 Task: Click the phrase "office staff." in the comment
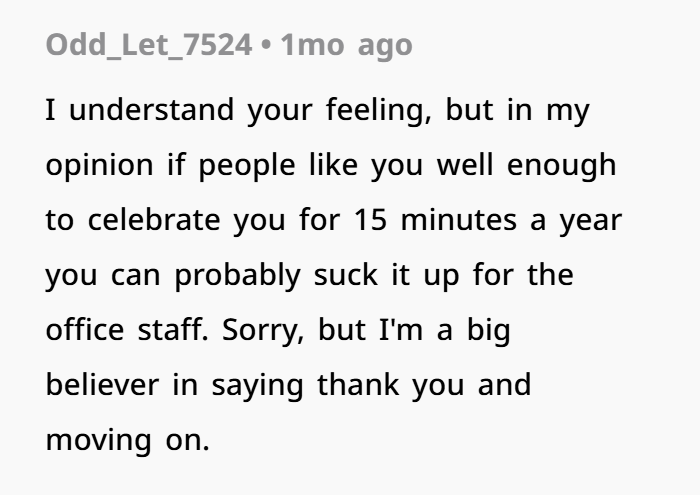pos(127,330)
